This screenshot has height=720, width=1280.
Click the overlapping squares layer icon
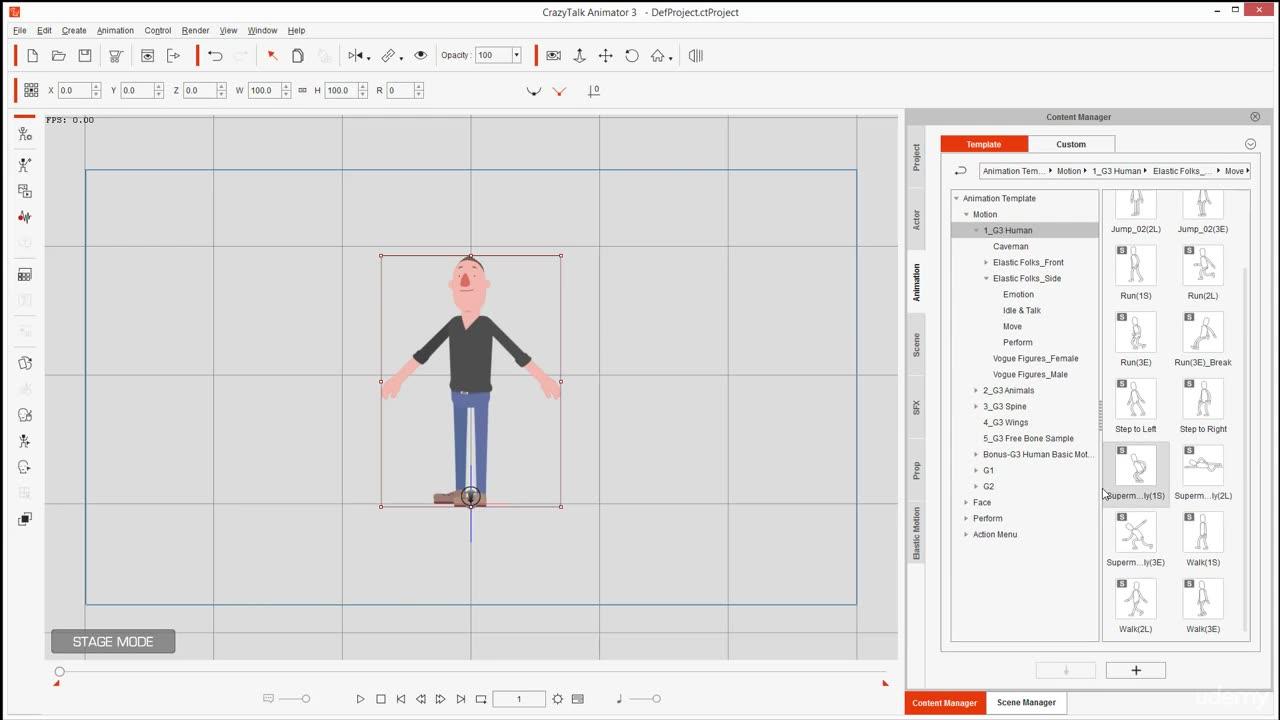tap(25, 519)
